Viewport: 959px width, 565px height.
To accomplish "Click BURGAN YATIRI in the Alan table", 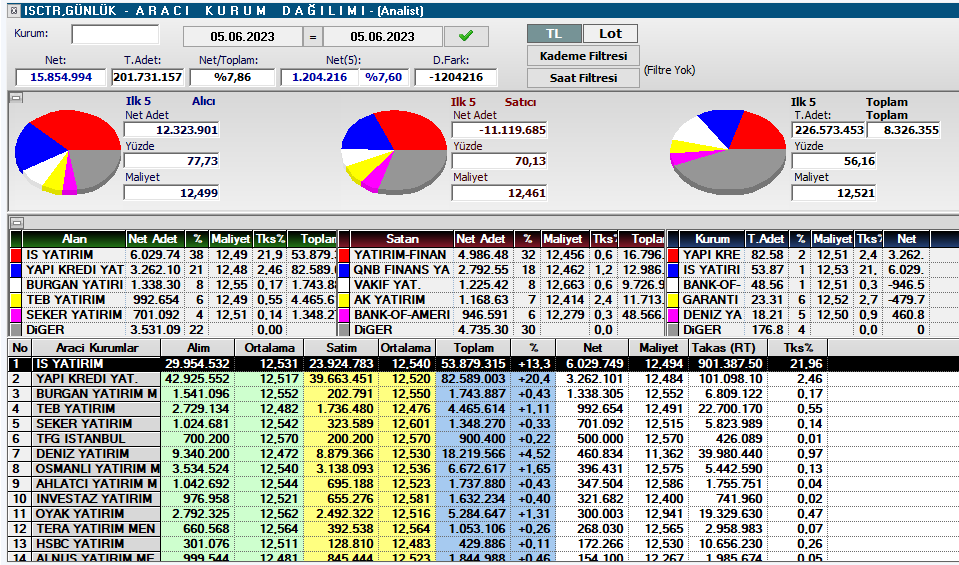I will point(74,285).
